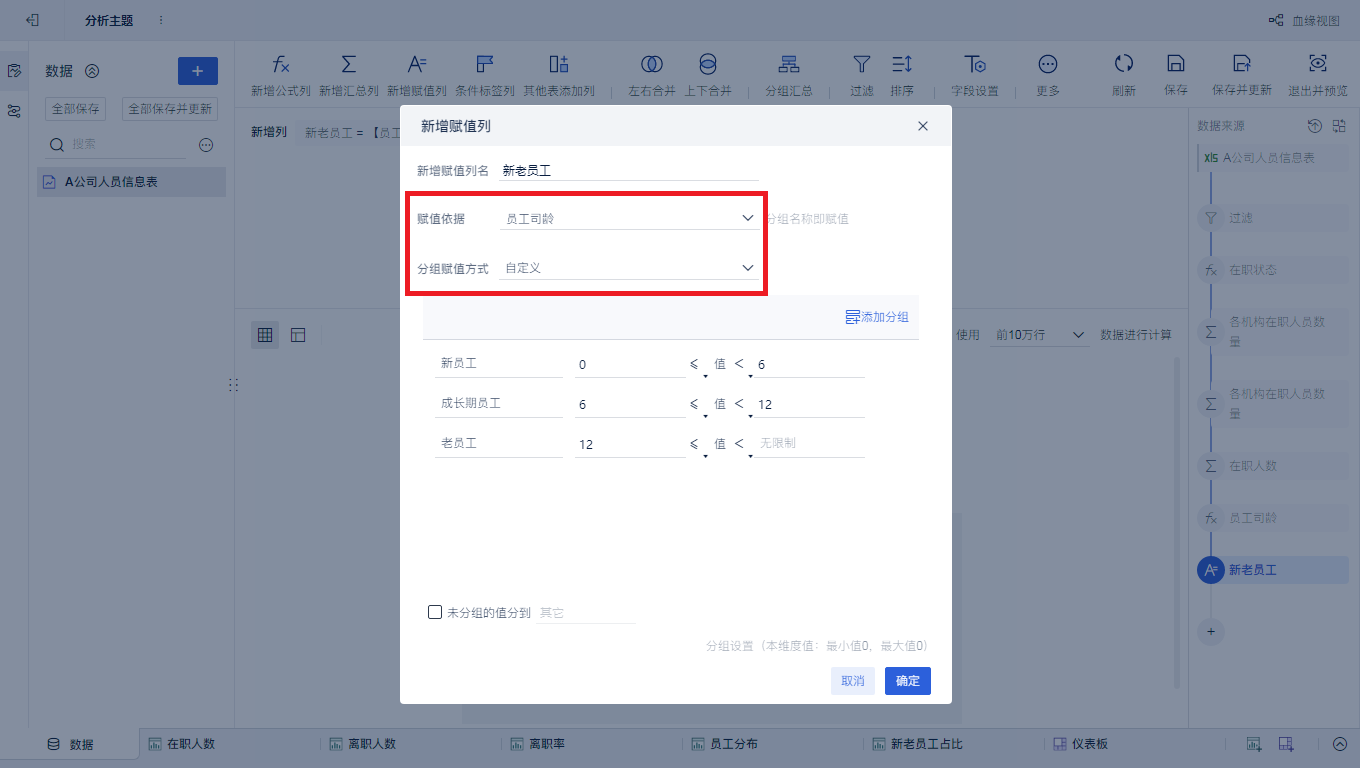This screenshot has width=1360, height=768.
Task: Close the 新增赋值列 dialog
Action: click(923, 126)
